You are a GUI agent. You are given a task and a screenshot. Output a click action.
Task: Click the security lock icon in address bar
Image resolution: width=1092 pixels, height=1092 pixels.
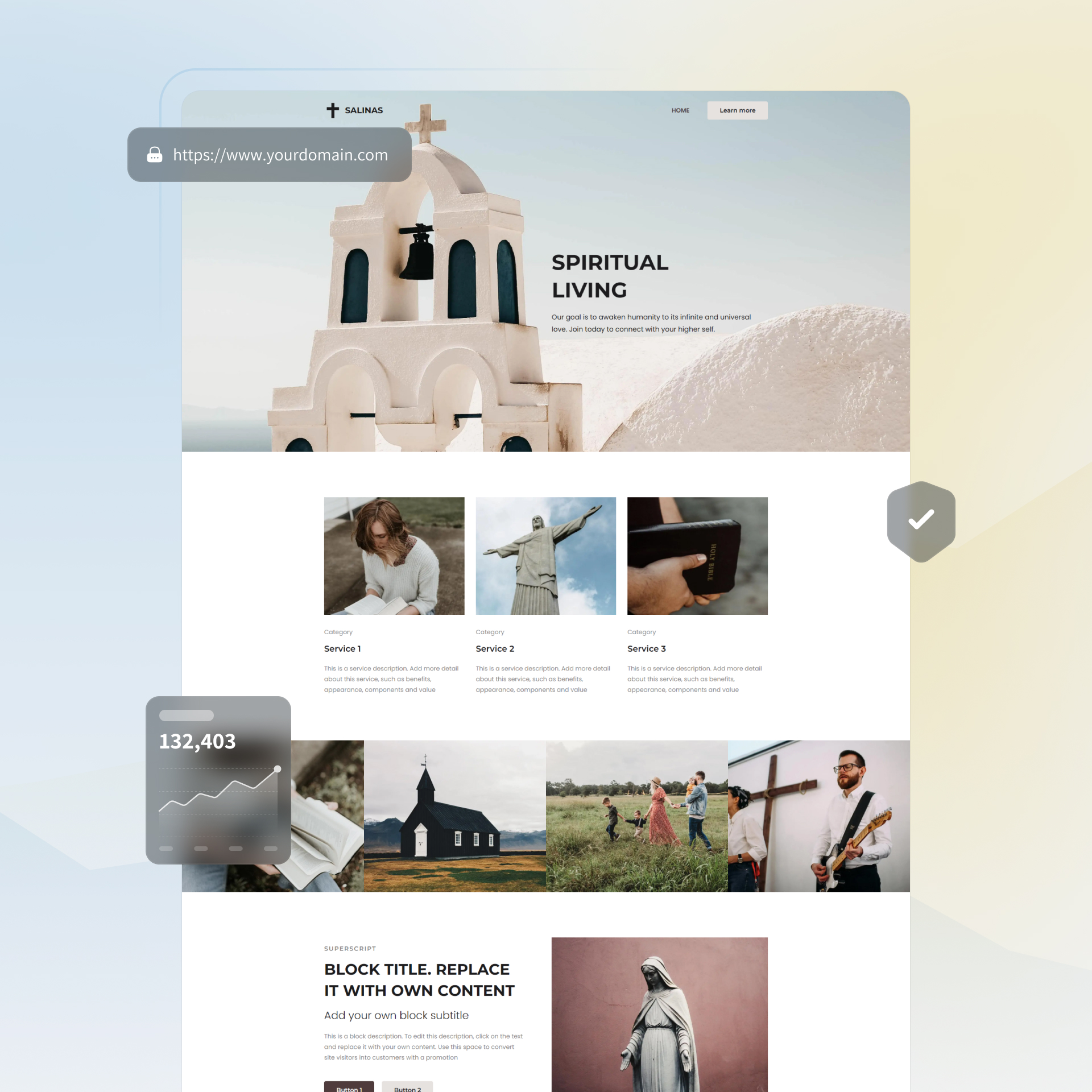coord(154,154)
